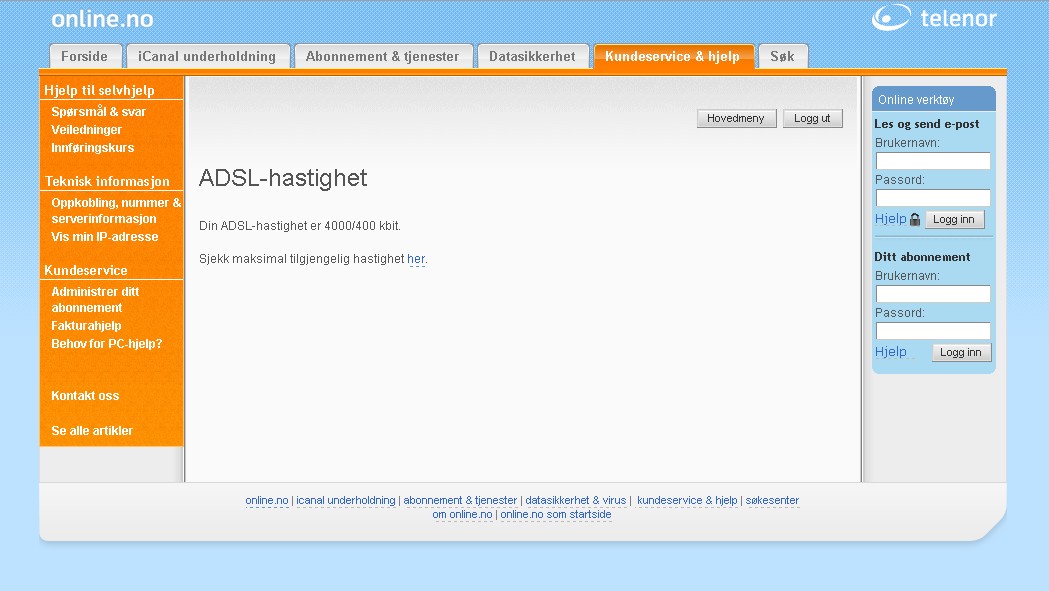Open Oppkobling, nummer & serverinformasjon
This screenshot has width=1049, height=591.
[116, 211]
